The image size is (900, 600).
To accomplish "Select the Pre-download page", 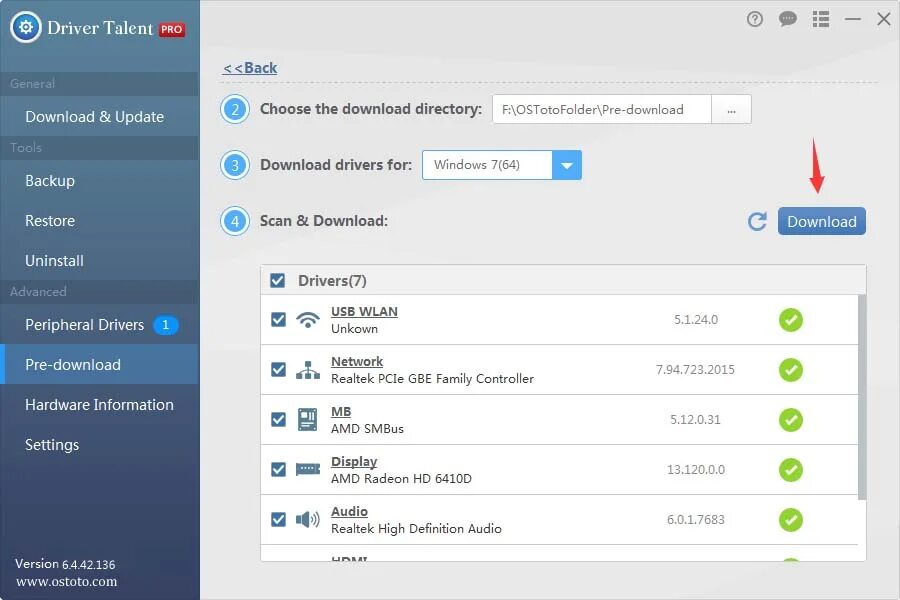I will (100, 365).
